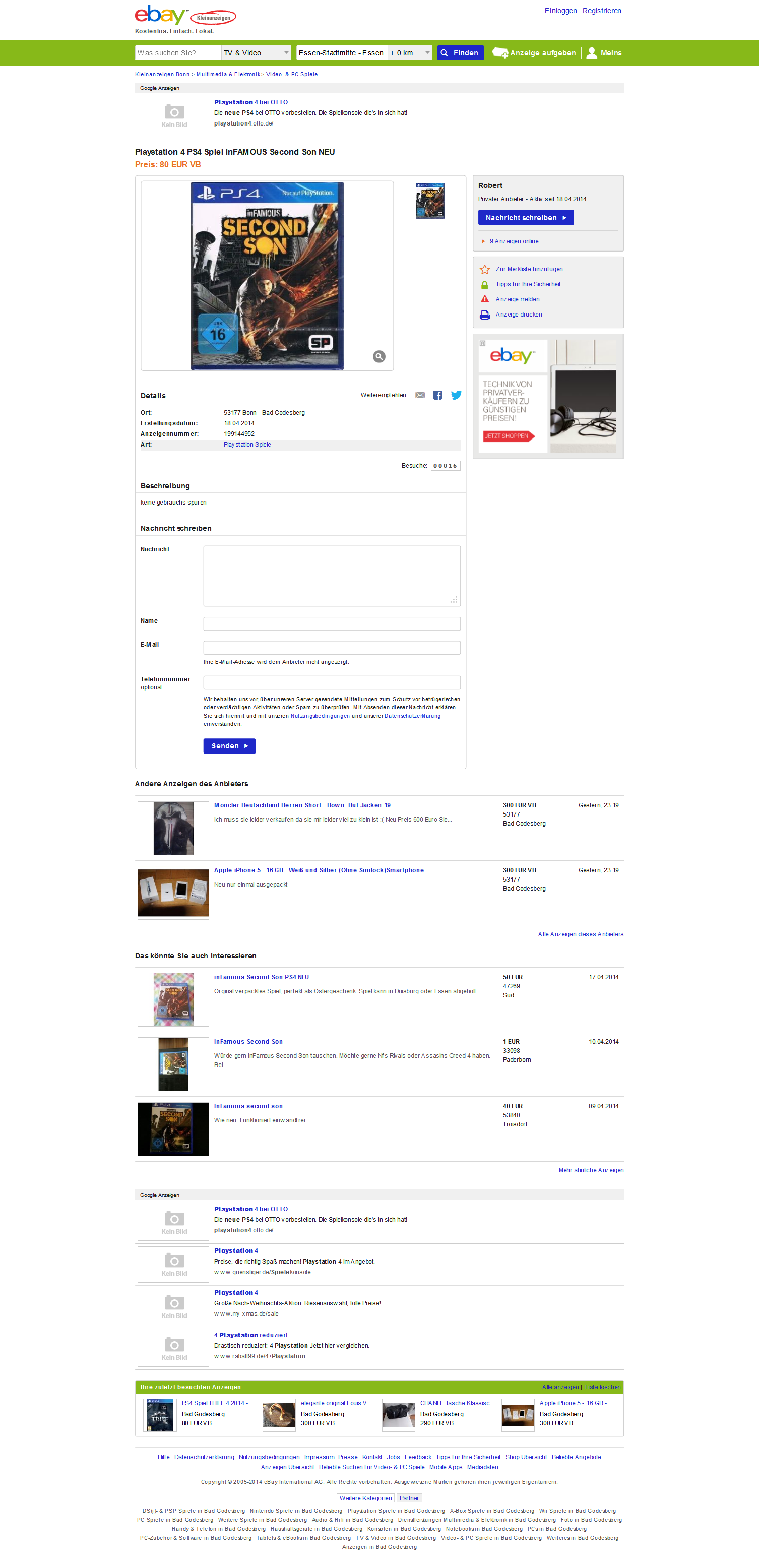Image resolution: width=759 pixels, height=1568 pixels.
Task: Click the magnifier zoom icon on product image
Action: (379, 357)
